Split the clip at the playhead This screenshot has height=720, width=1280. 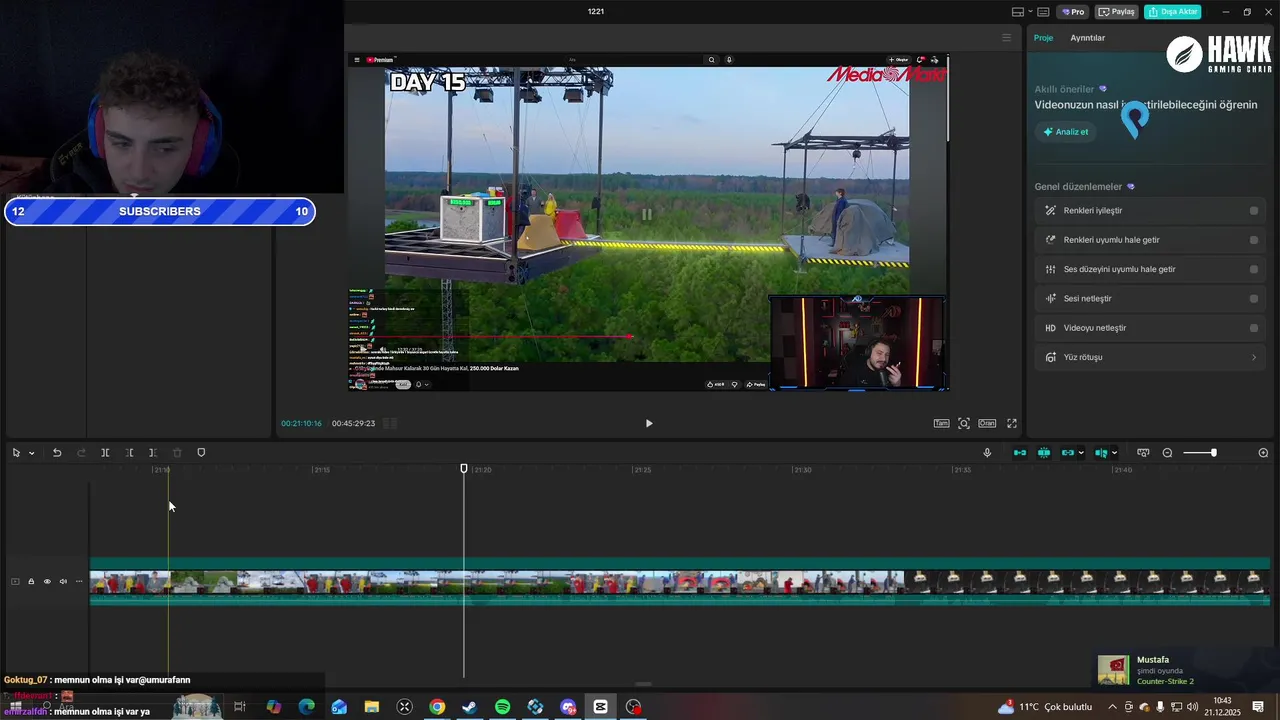[105, 453]
